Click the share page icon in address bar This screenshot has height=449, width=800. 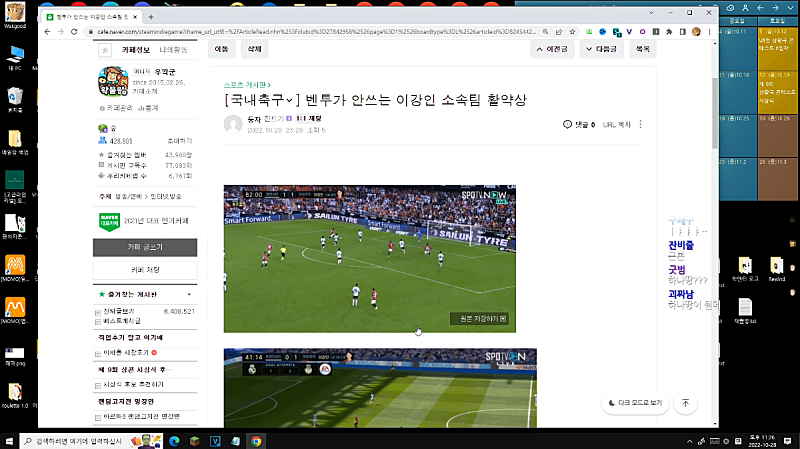(x=559, y=32)
